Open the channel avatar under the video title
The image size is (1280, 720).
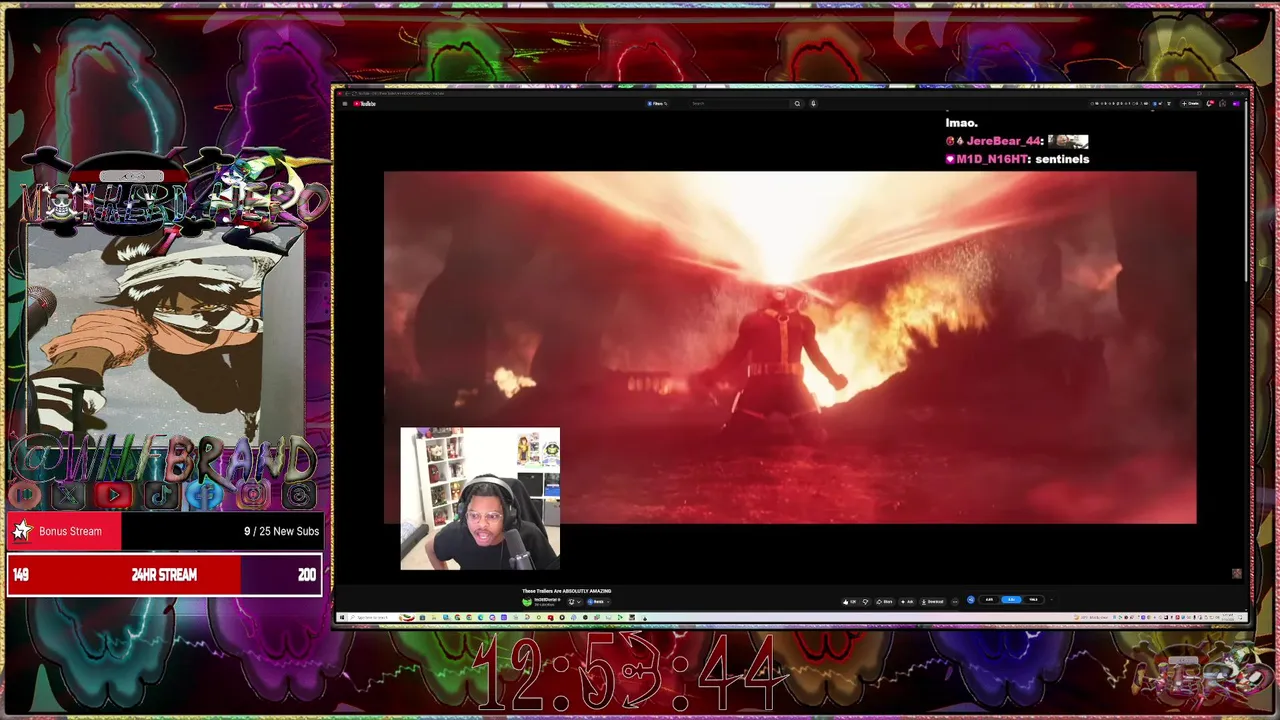coord(527,602)
